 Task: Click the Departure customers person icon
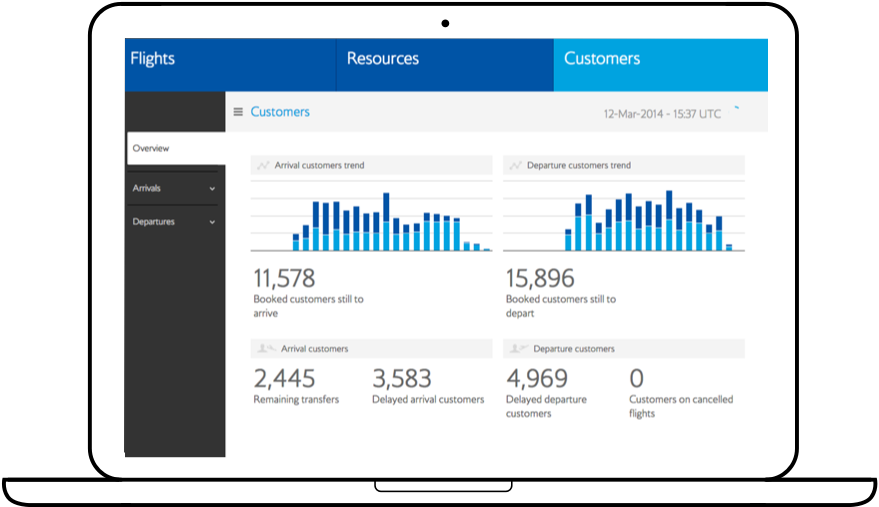pos(518,349)
